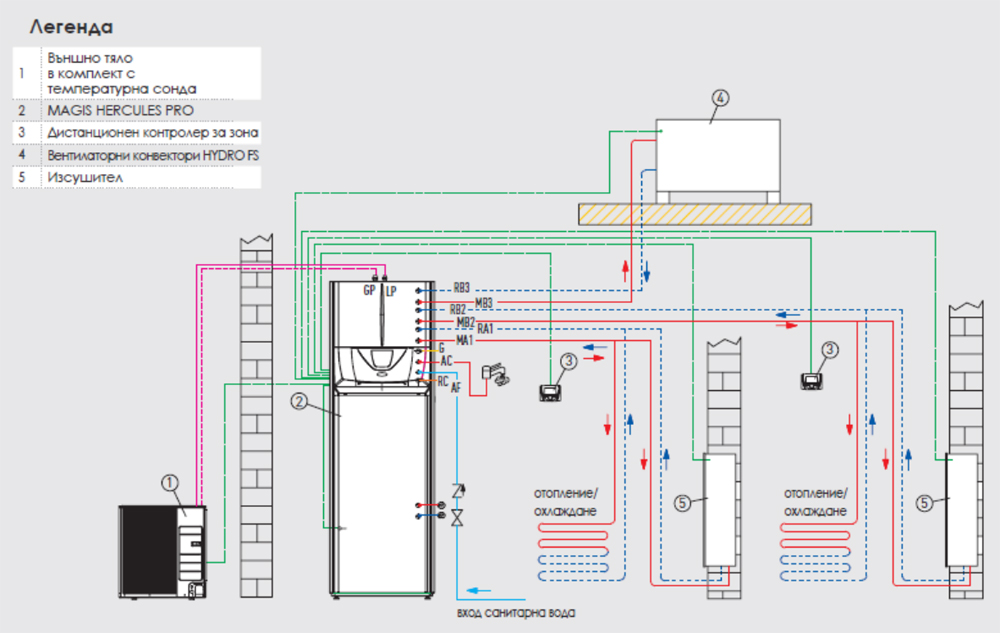
Task: Click the GP pipe connection label
Action: pos(369,290)
